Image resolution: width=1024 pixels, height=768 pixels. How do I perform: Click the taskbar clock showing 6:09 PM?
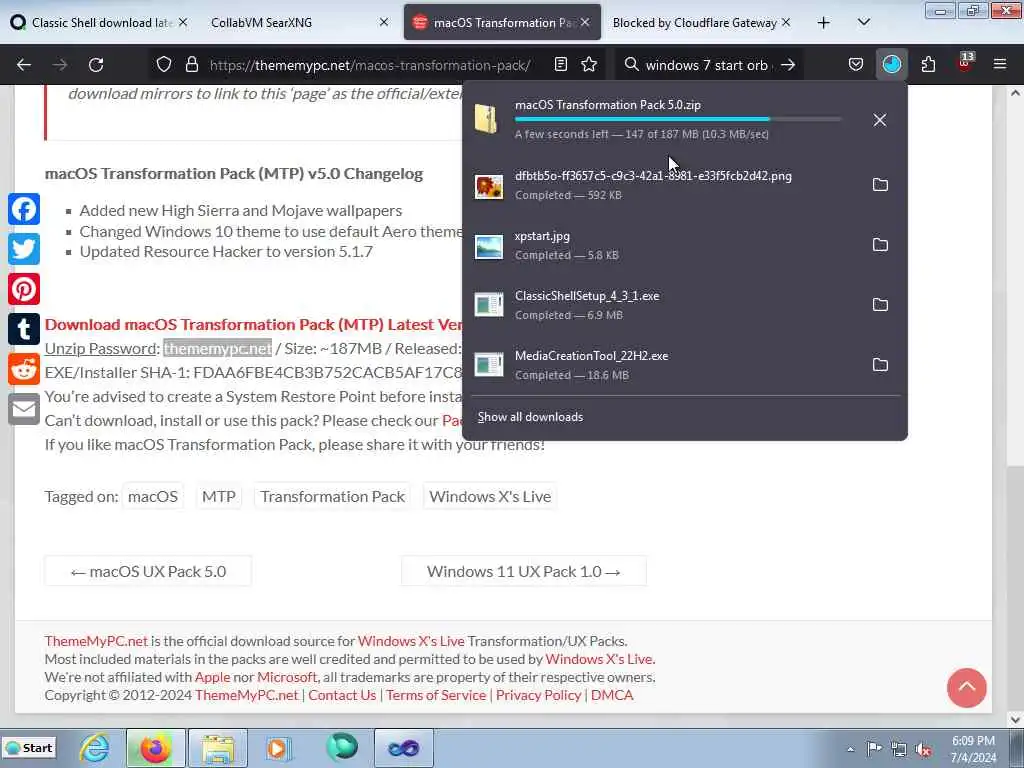point(973,749)
